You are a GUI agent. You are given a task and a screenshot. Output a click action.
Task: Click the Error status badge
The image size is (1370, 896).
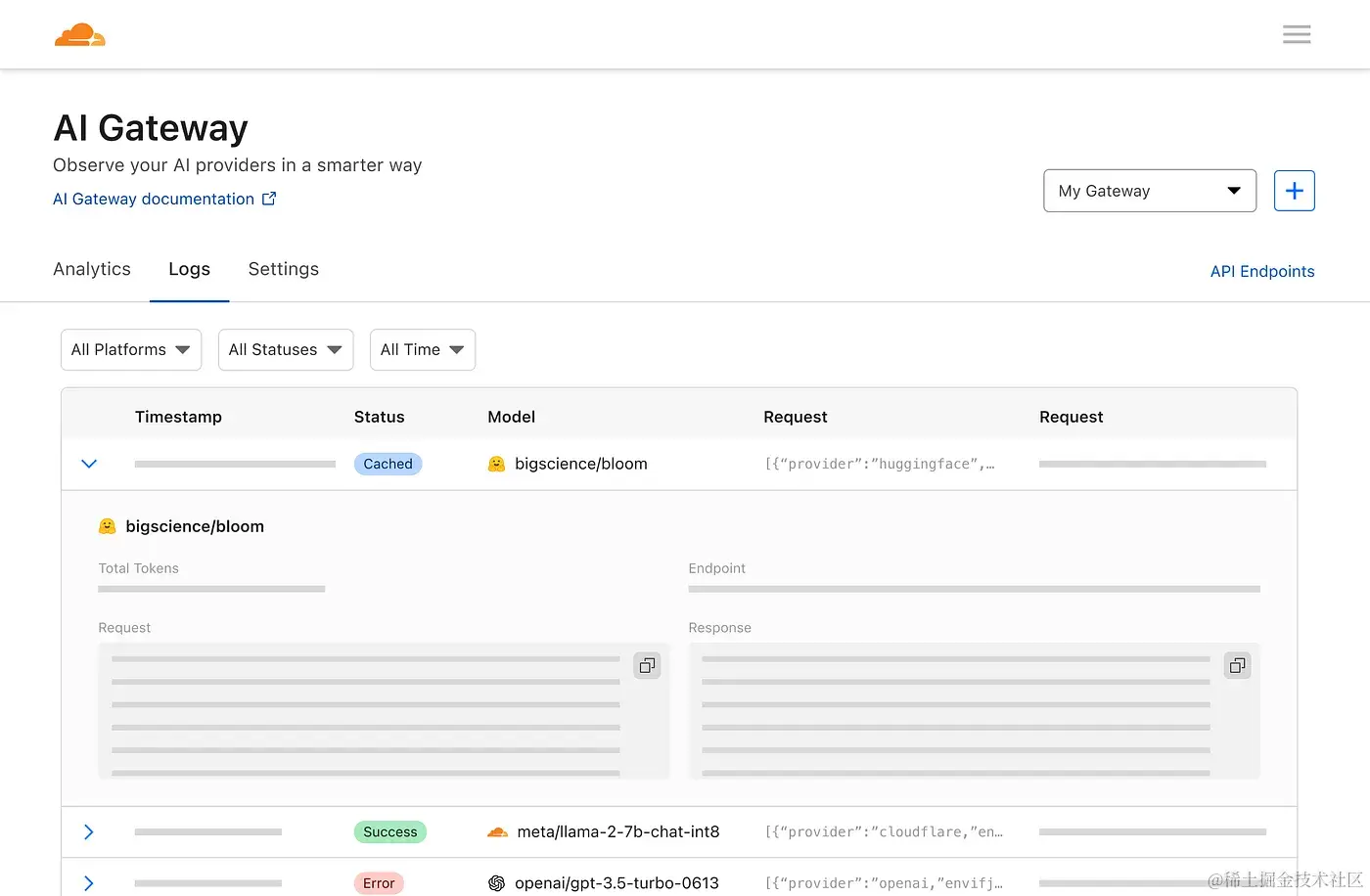pyautogui.click(x=379, y=883)
